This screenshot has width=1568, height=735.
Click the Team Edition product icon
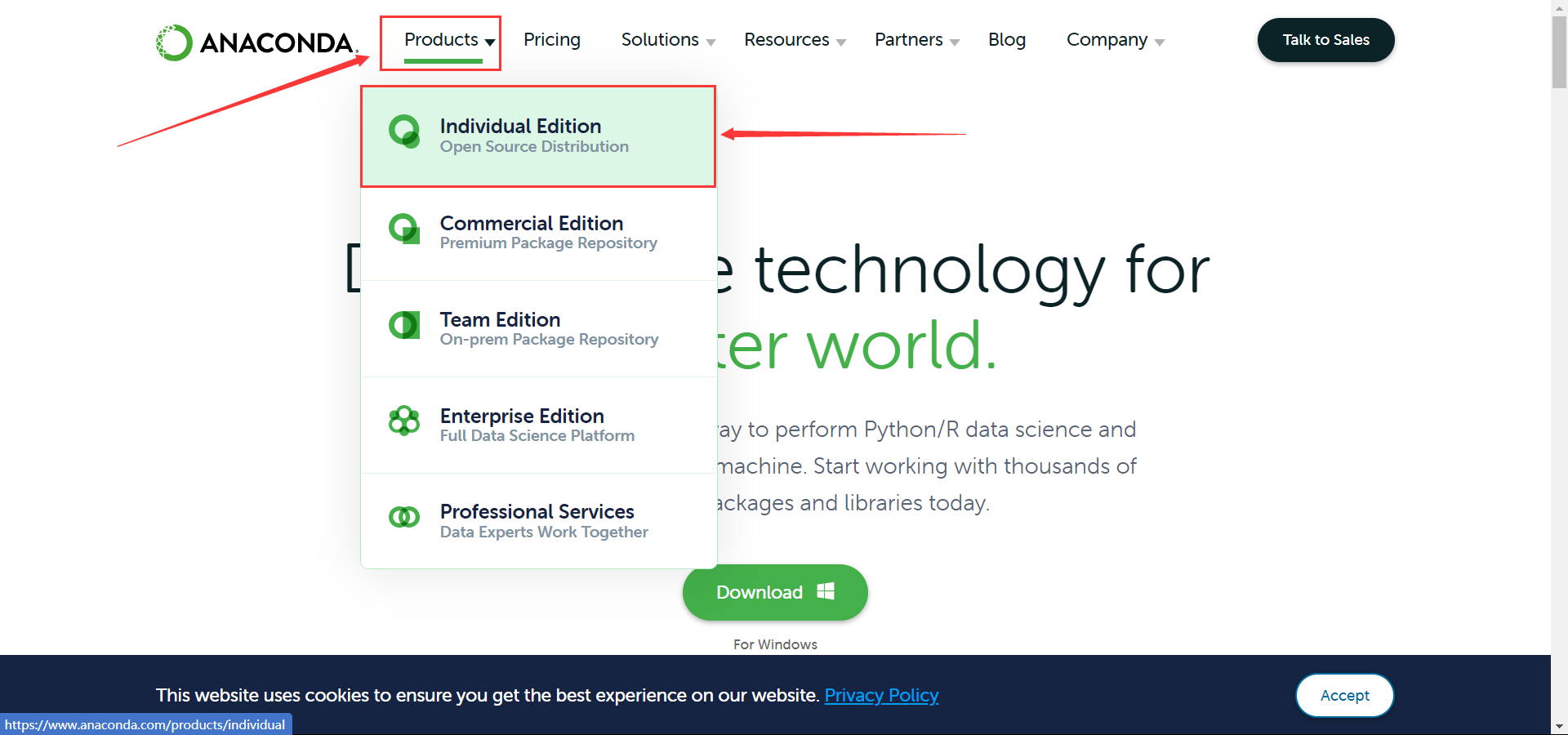coord(404,325)
